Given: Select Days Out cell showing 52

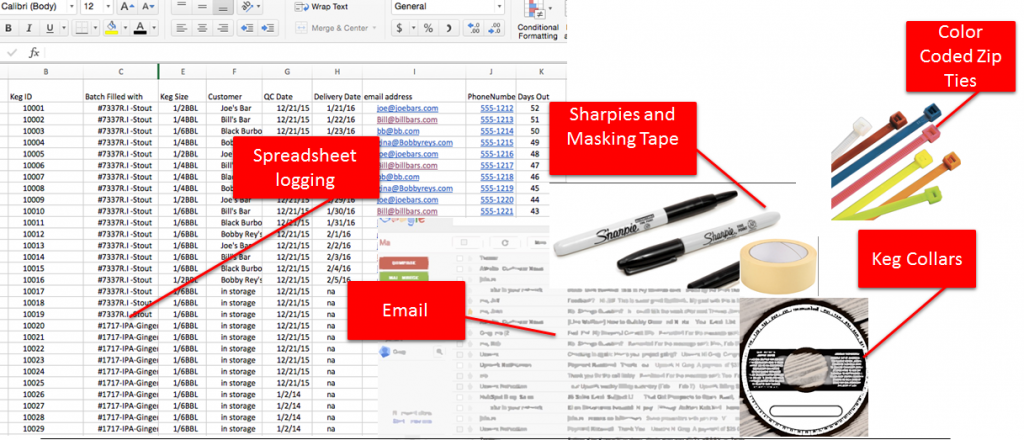Looking at the screenshot, I should (541, 108).
